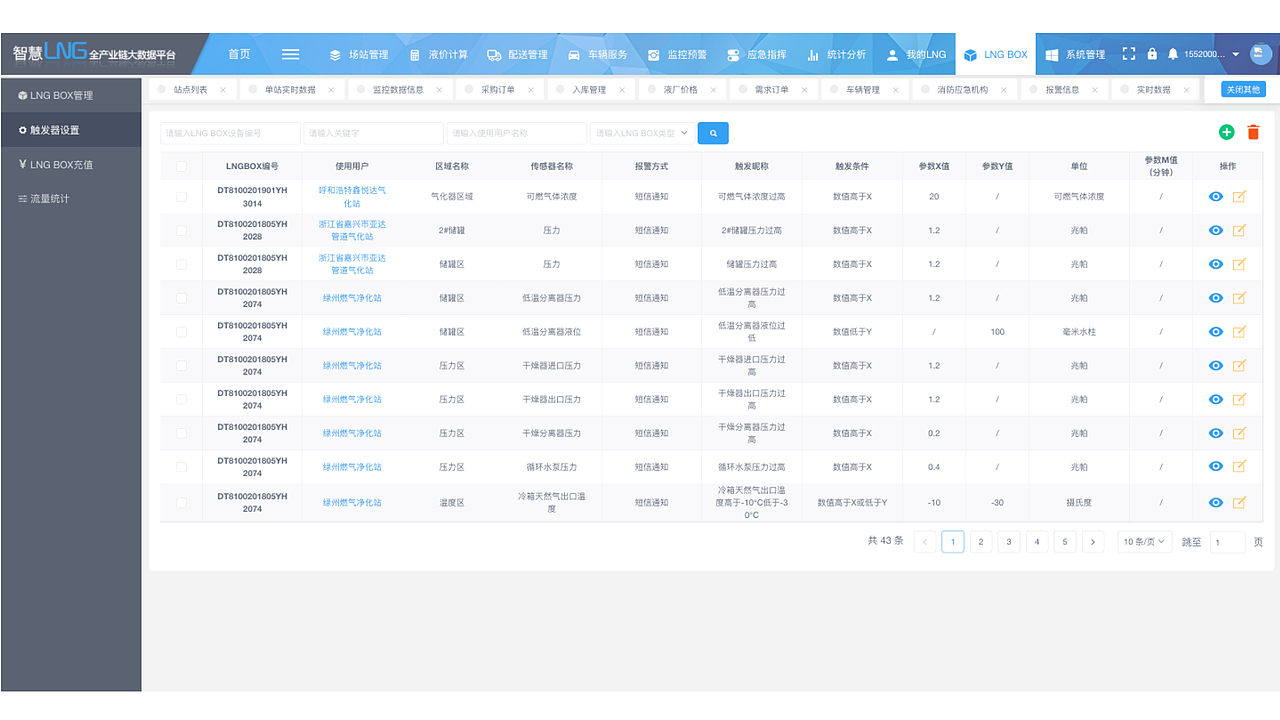Viewport: 1280px width, 720px height.
Task: Go to page 5 in pagination
Action: pyautogui.click(x=1065, y=542)
